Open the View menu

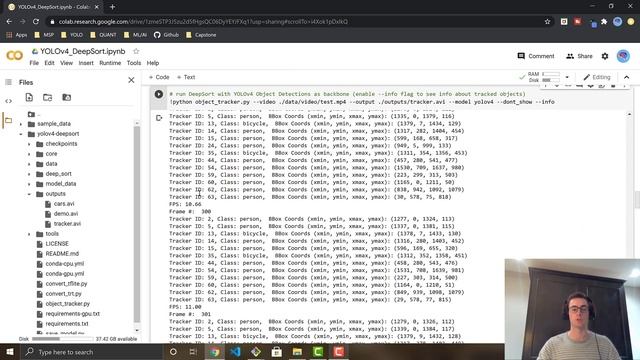coord(66,63)
